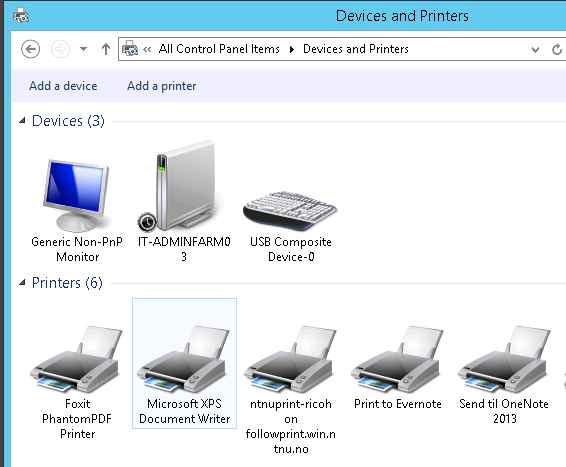Image resolution: width=566 pixels, height=467 pixels.
Task: Select the Microsoft XPS Document Writer printer
Action: (184, 363)
